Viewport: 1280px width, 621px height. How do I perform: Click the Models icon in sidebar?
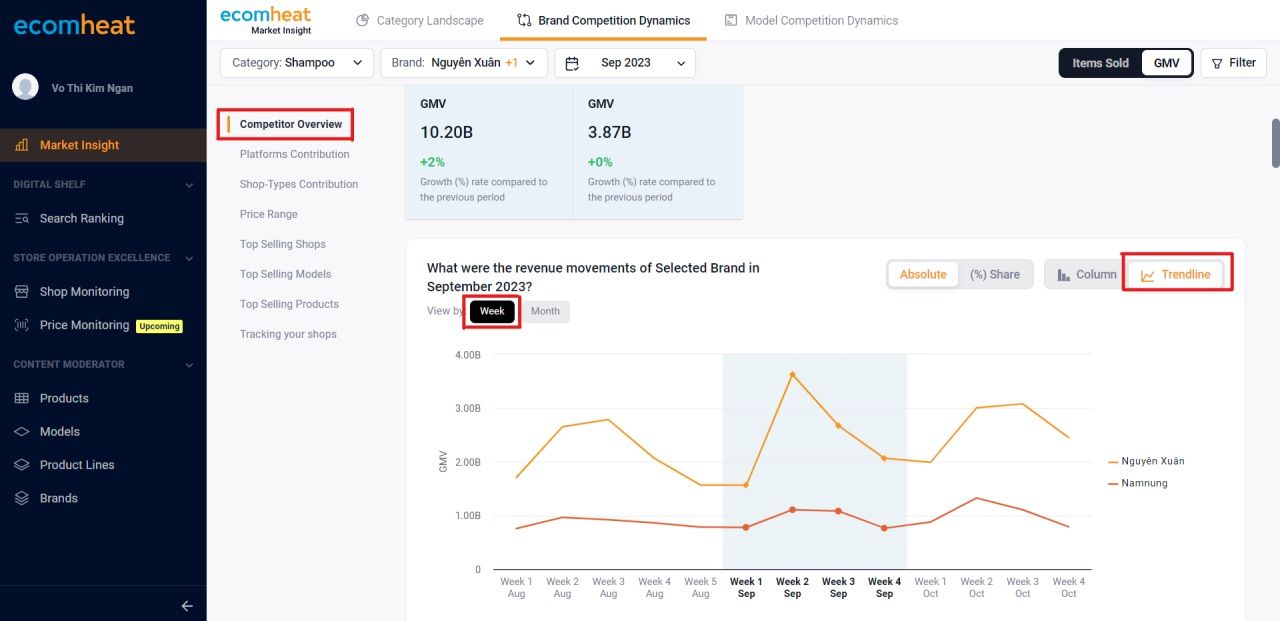(21, 431)
